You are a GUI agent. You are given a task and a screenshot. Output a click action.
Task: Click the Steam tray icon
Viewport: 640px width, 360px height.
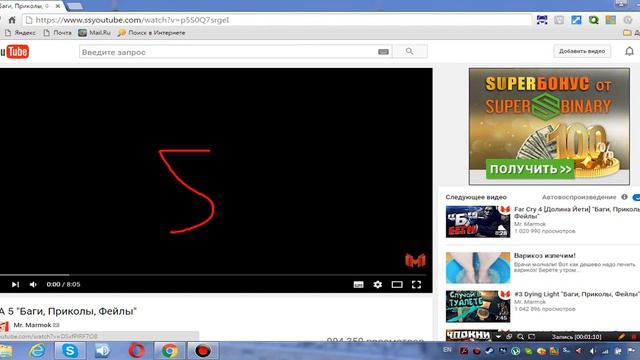click(x=489, y=351)
